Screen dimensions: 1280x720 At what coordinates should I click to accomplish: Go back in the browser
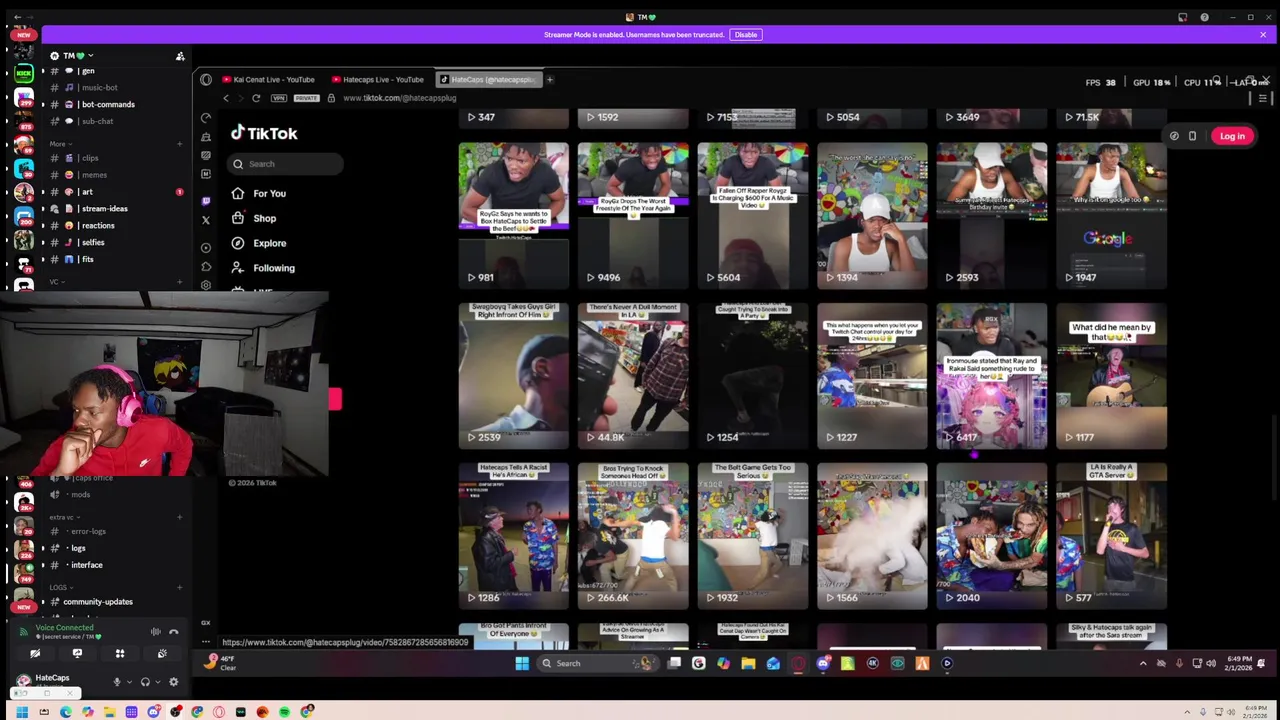(x=226, y=98)
